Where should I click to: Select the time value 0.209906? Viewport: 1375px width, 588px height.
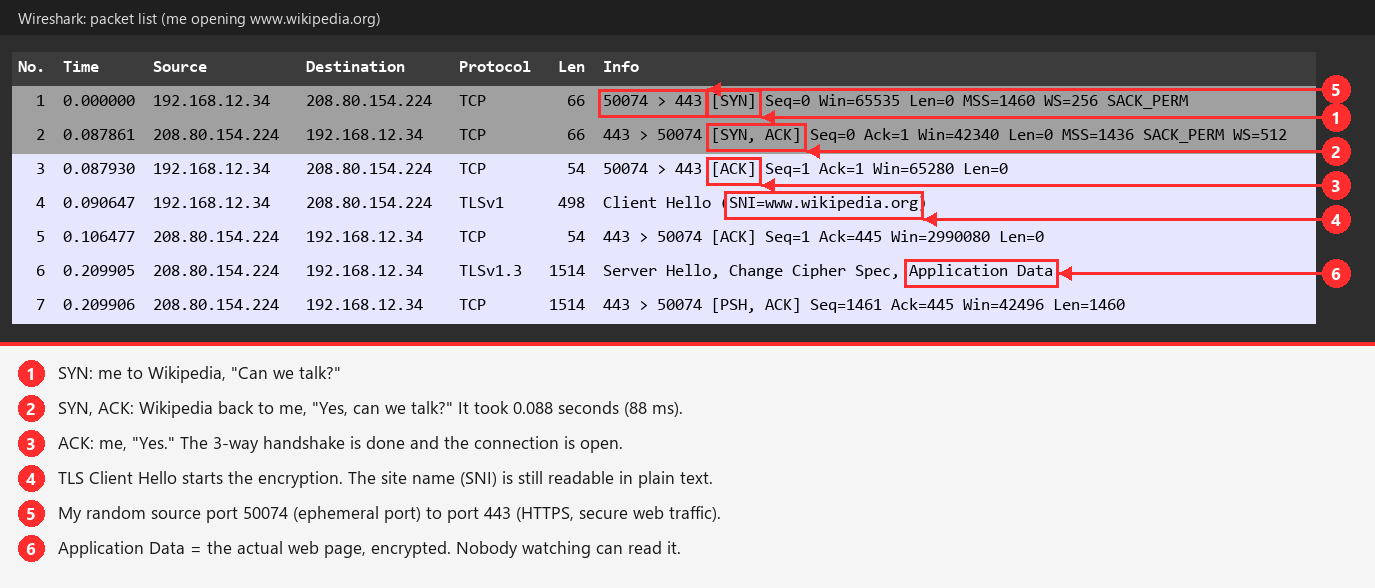click(99, 305)
